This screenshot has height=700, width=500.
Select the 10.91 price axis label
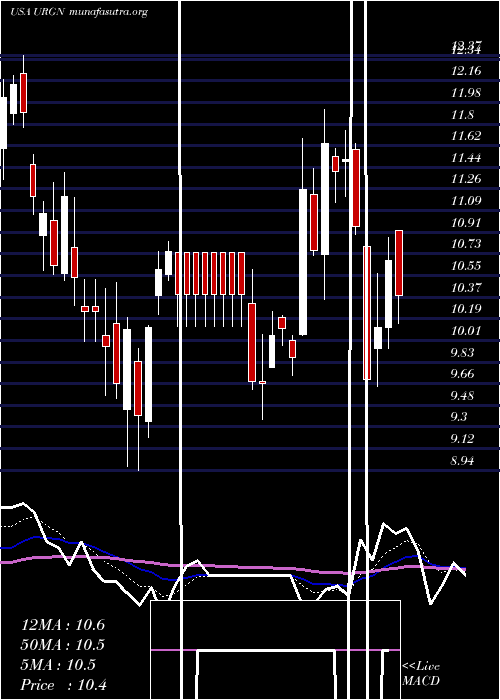pos(466,222)
